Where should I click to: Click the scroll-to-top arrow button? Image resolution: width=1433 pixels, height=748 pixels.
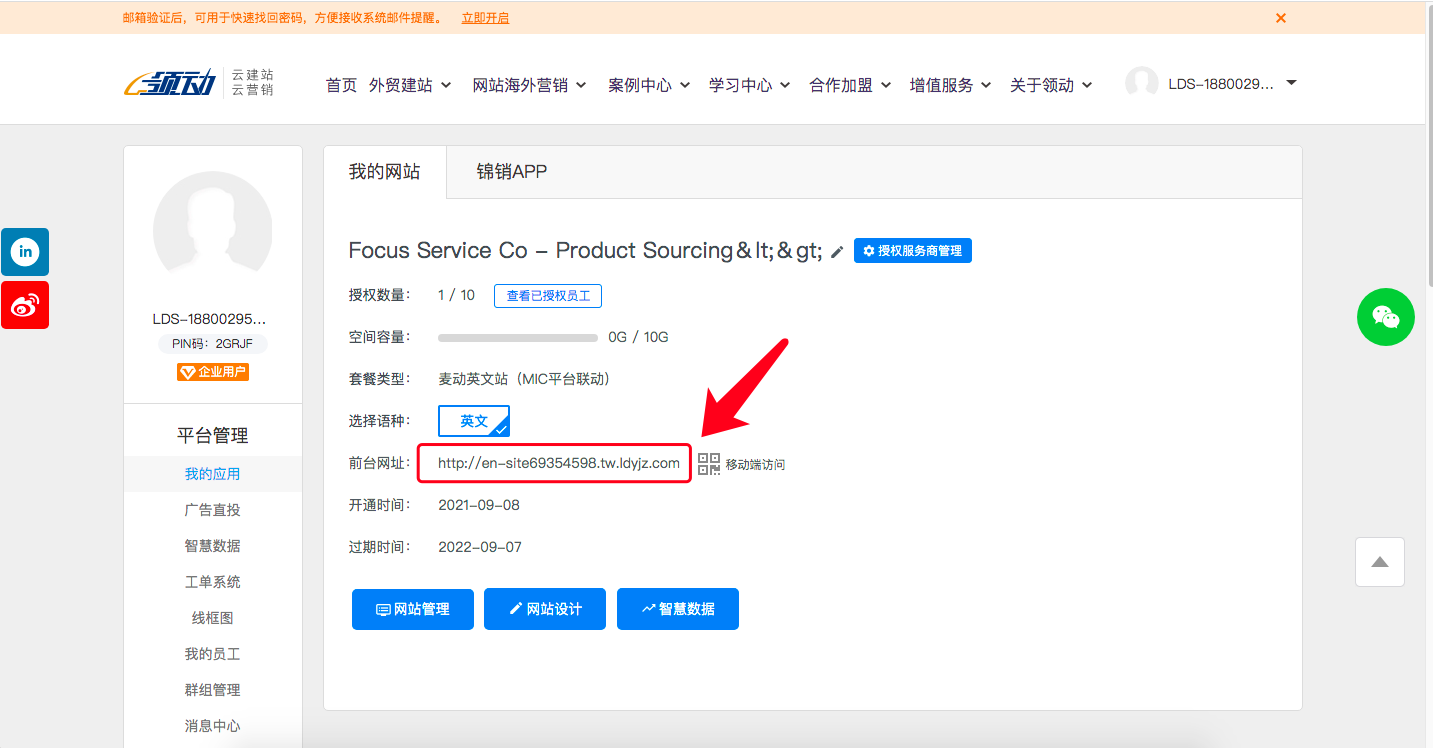click(x=1380, y=562)
